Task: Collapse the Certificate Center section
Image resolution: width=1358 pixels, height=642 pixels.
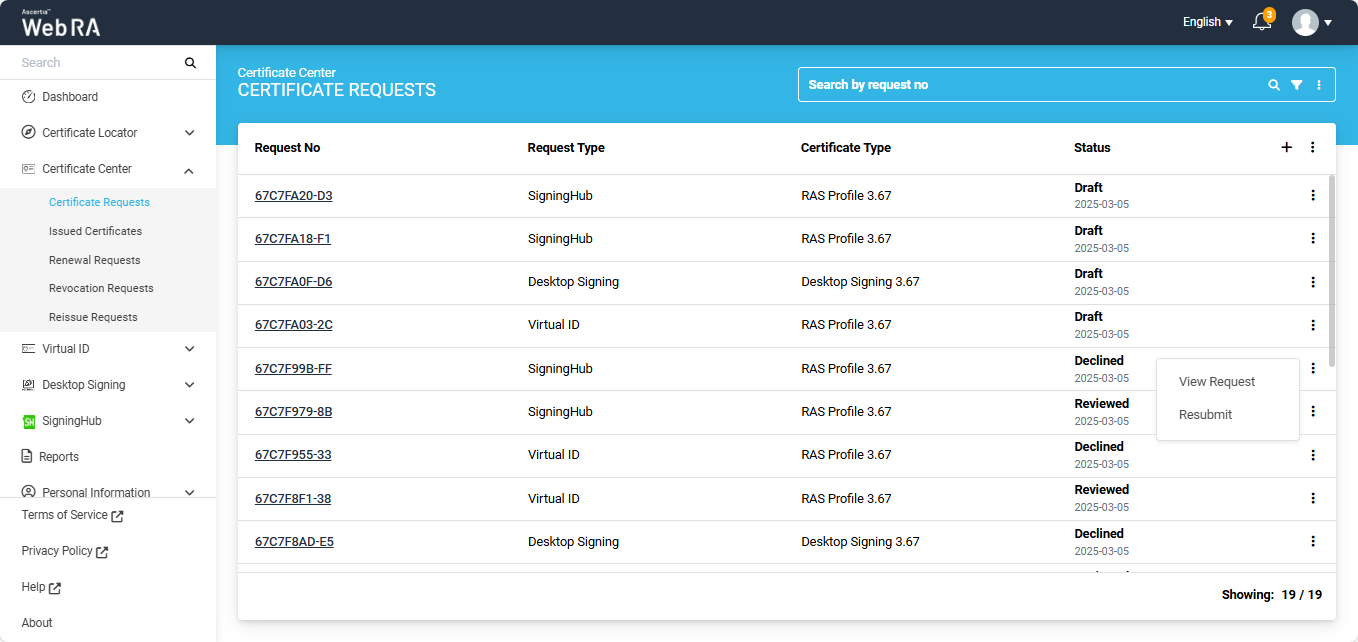Action: 189,169
